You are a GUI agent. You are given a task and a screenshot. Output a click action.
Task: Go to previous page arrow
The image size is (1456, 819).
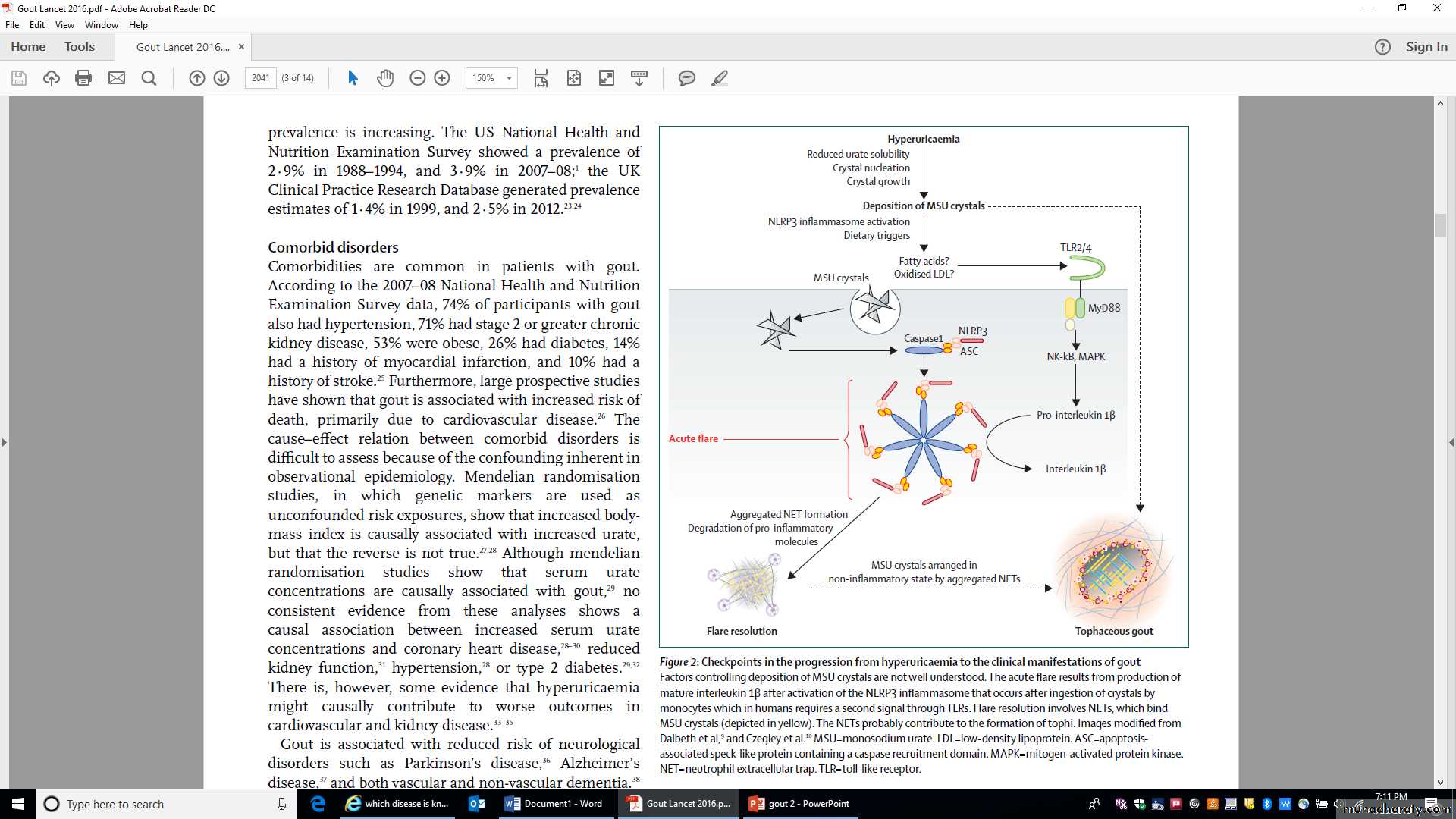[197, 78]
